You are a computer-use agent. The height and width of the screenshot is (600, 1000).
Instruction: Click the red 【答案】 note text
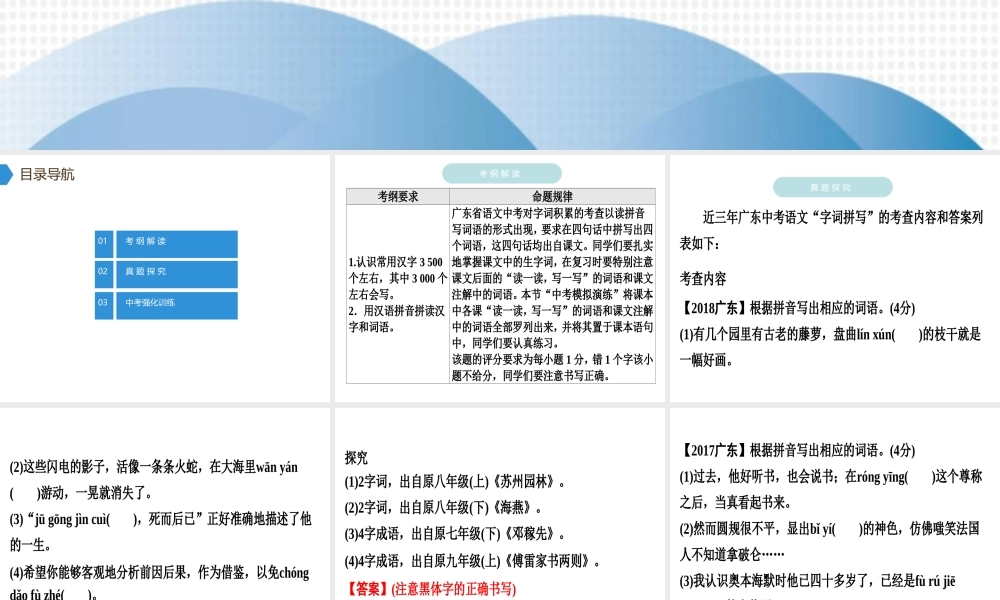pyautogui.click(x=430, y=589)
